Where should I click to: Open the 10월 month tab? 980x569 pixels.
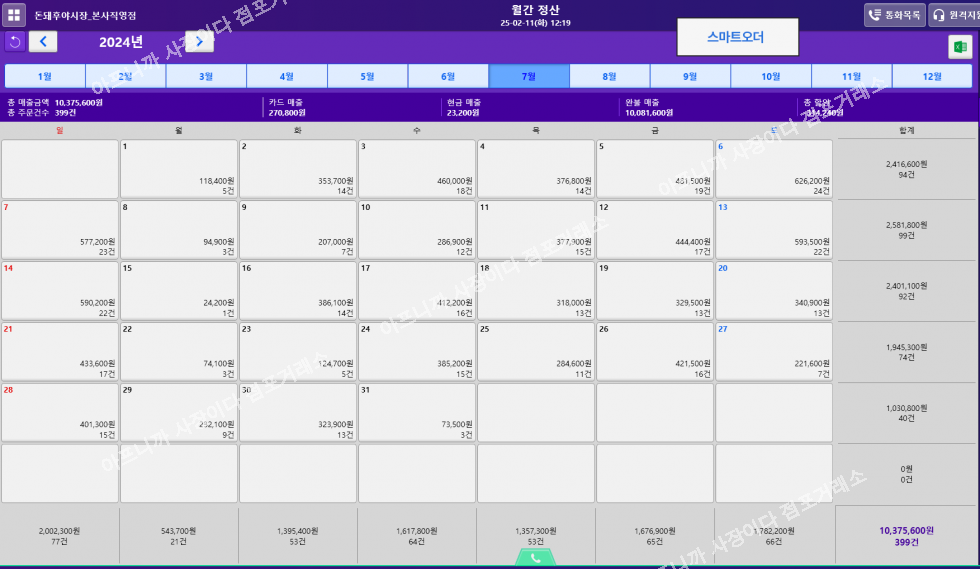tap(770, 76)
